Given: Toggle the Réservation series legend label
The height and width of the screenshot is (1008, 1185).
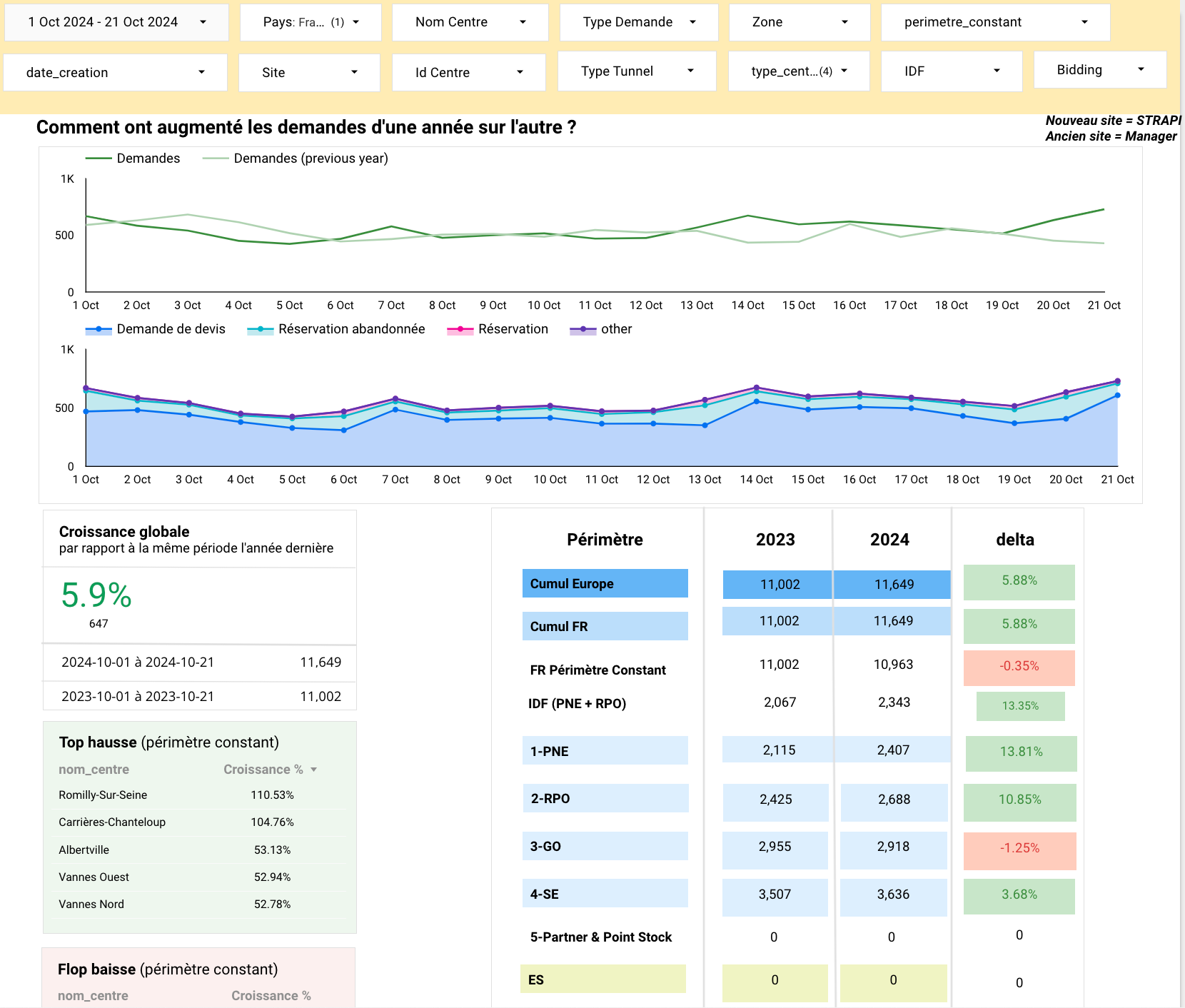Looking at the screenshot, I should pos(513,329).
